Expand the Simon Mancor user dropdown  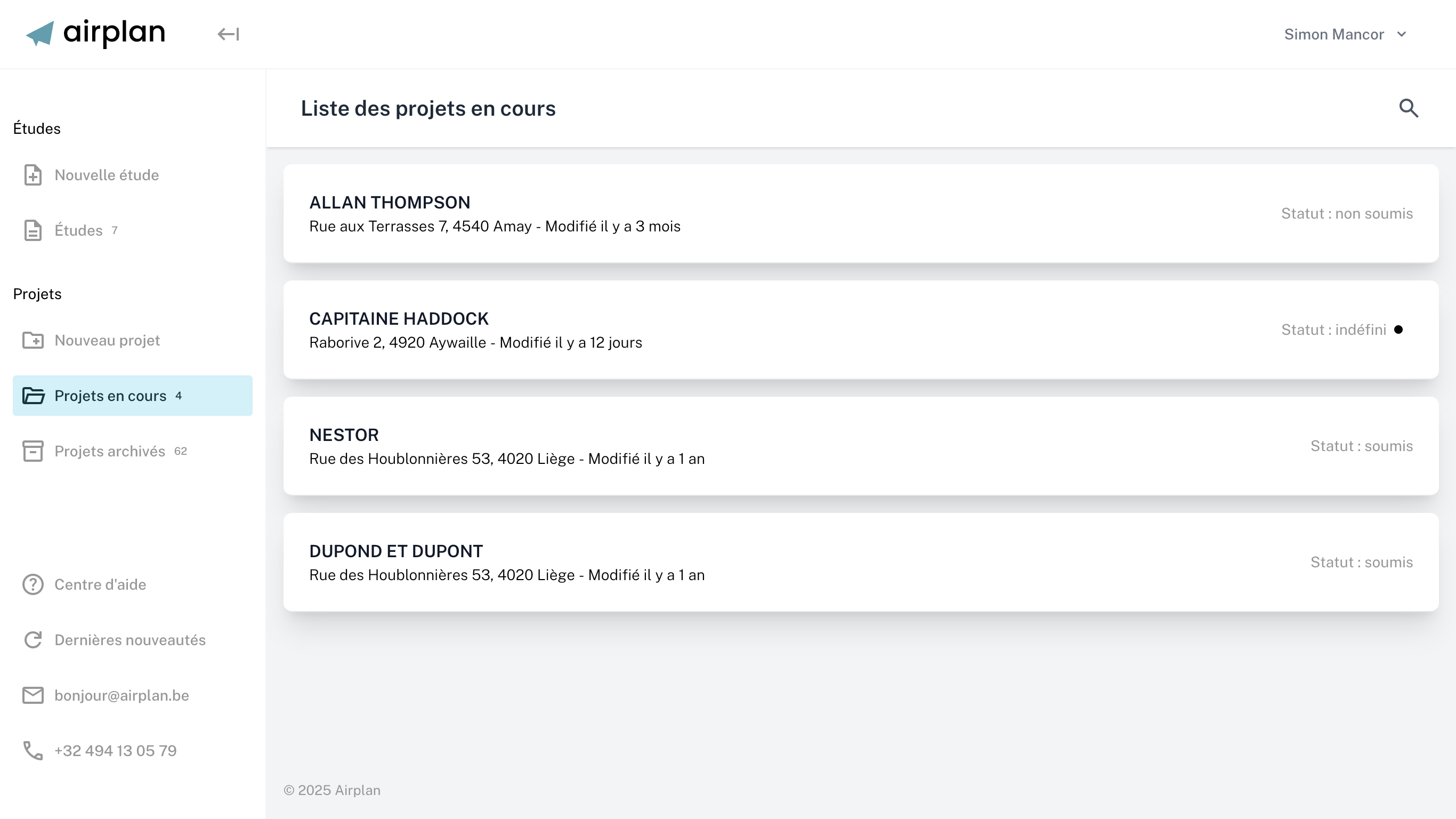[x=1345, y=34]
